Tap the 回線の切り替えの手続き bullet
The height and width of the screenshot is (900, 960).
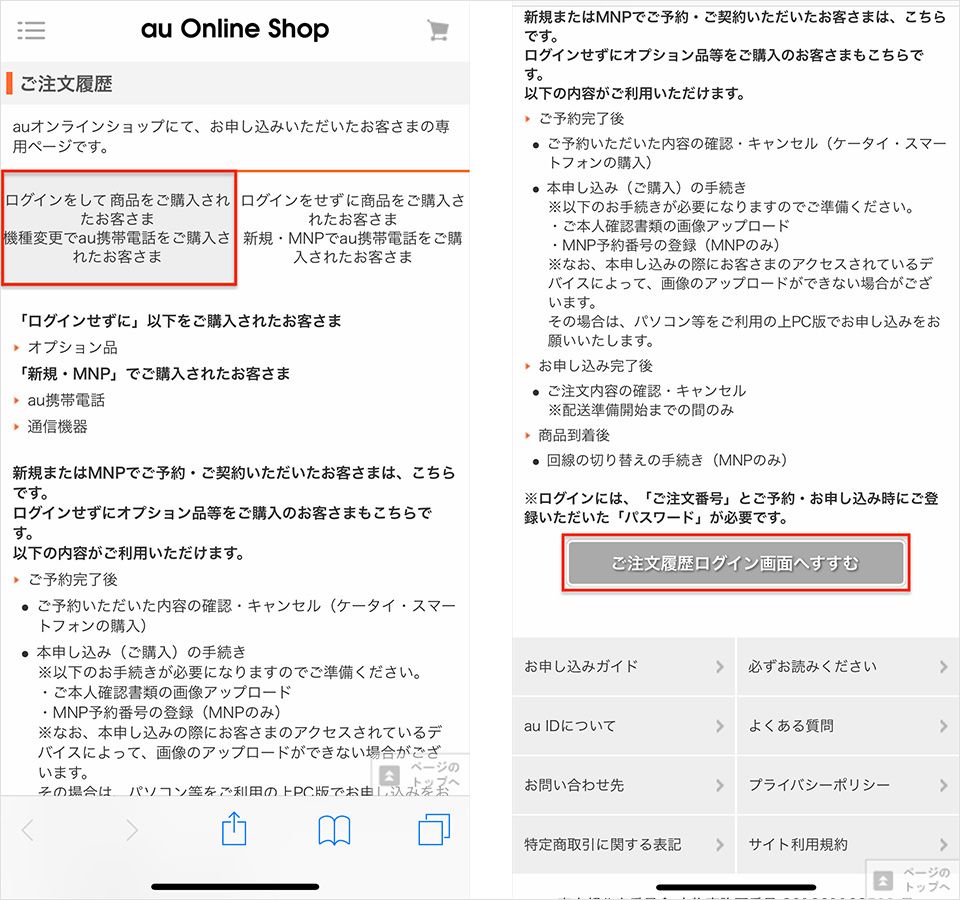[667, 460]
